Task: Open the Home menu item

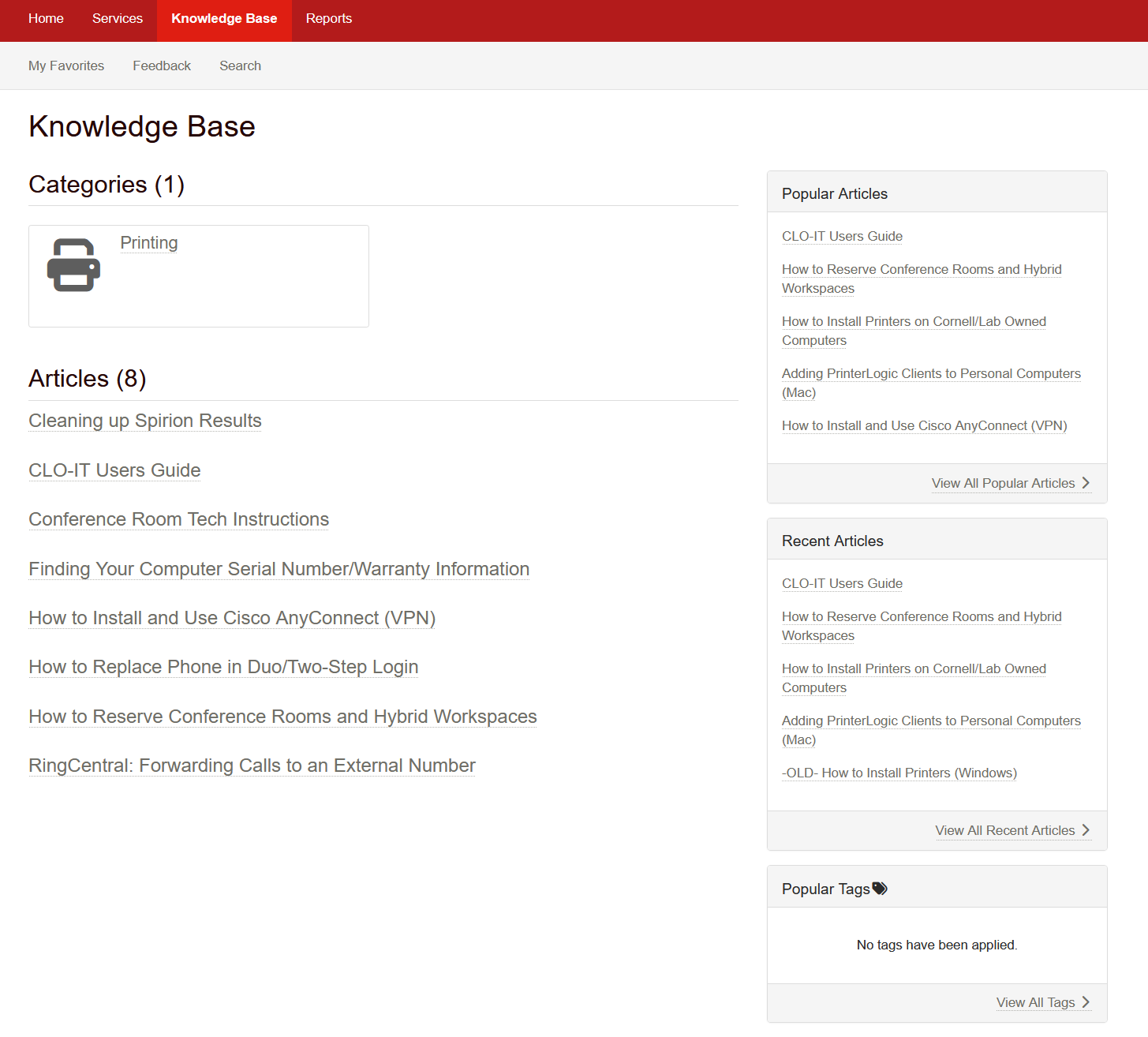Action: pyautogui.click(x=46, y=18)
